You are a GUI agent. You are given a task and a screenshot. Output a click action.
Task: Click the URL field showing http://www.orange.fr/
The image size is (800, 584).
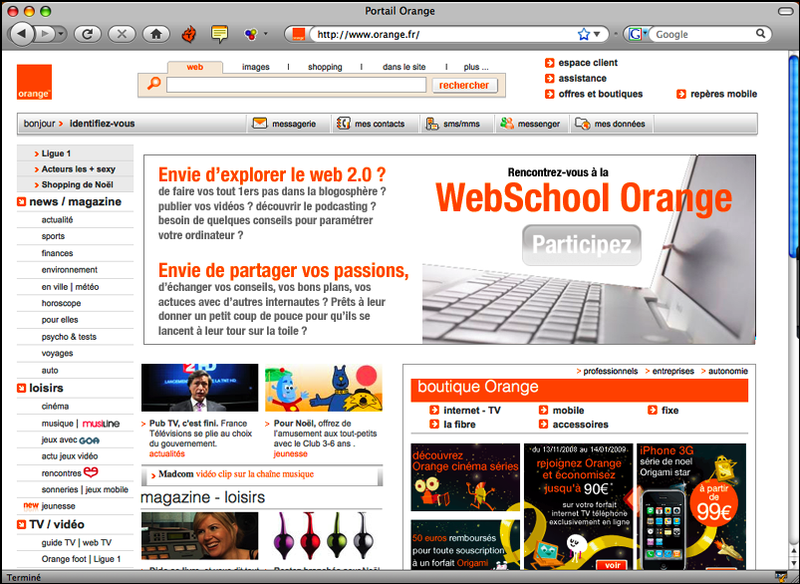[x=444, y=34]
